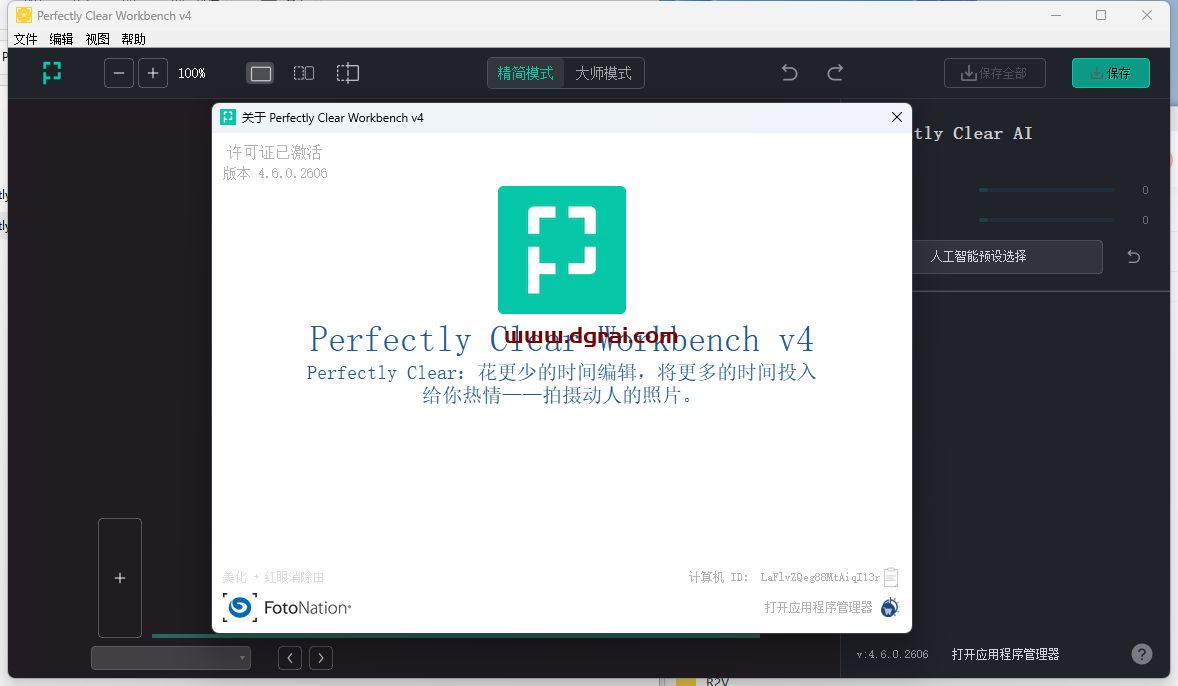Click the Perfectly Clear Workbench v4 heading
Image resolution: width=1178 pixels, height=686 pixels.
tap(562, 340)
